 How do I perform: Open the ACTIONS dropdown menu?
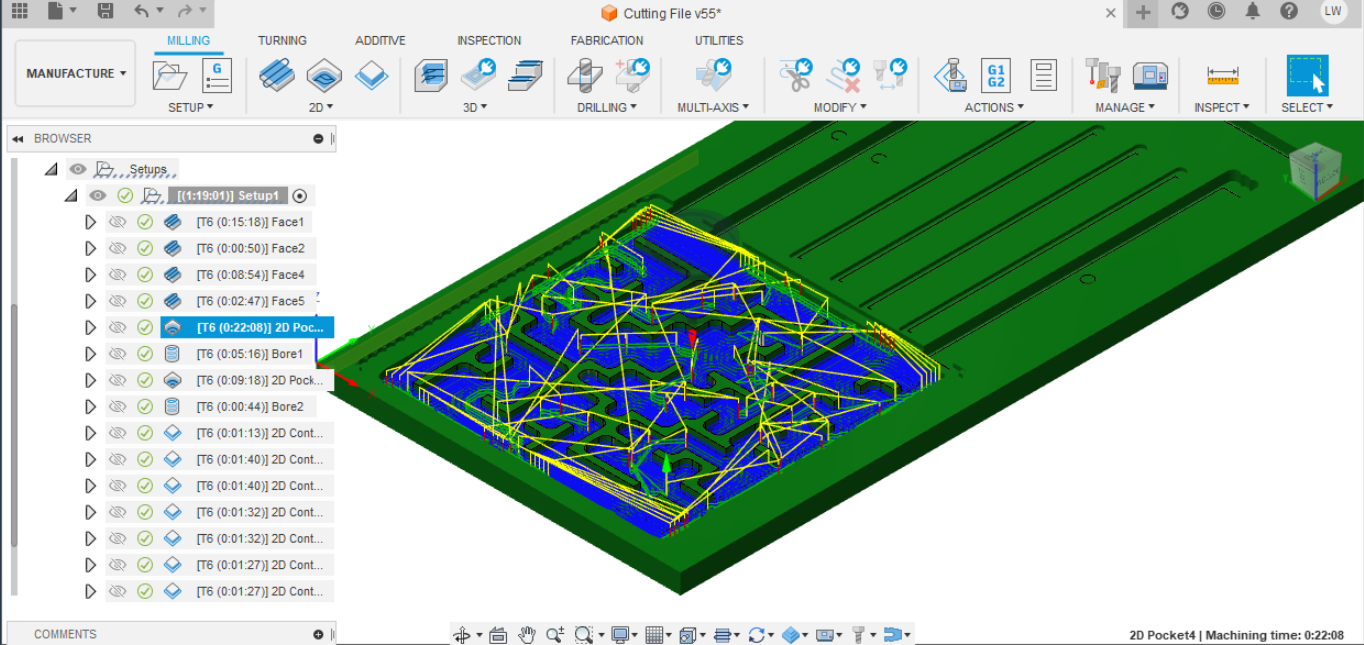click(994, 107)
